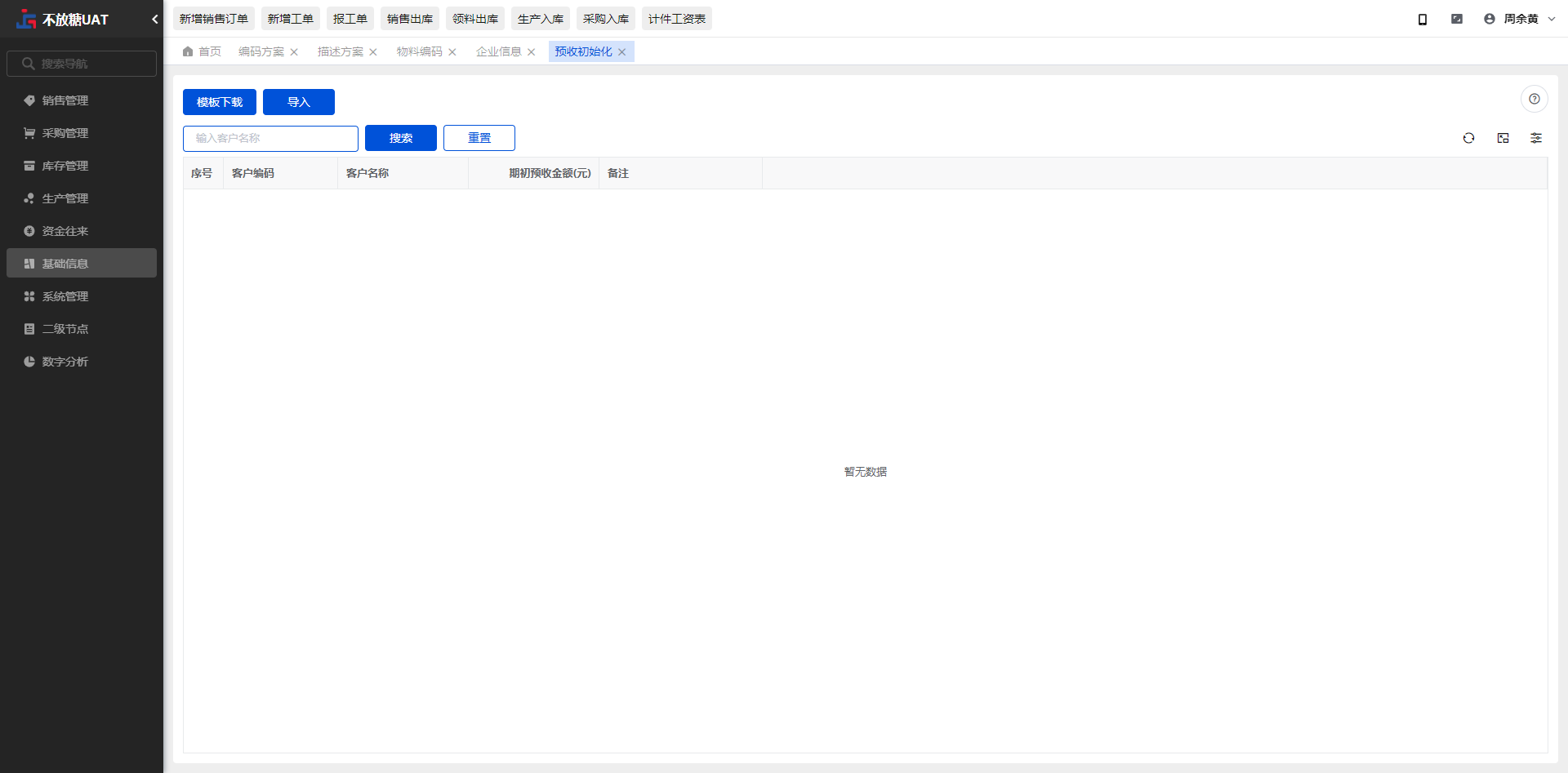
Task: Click the refresh table icon
Action: 1468,138
